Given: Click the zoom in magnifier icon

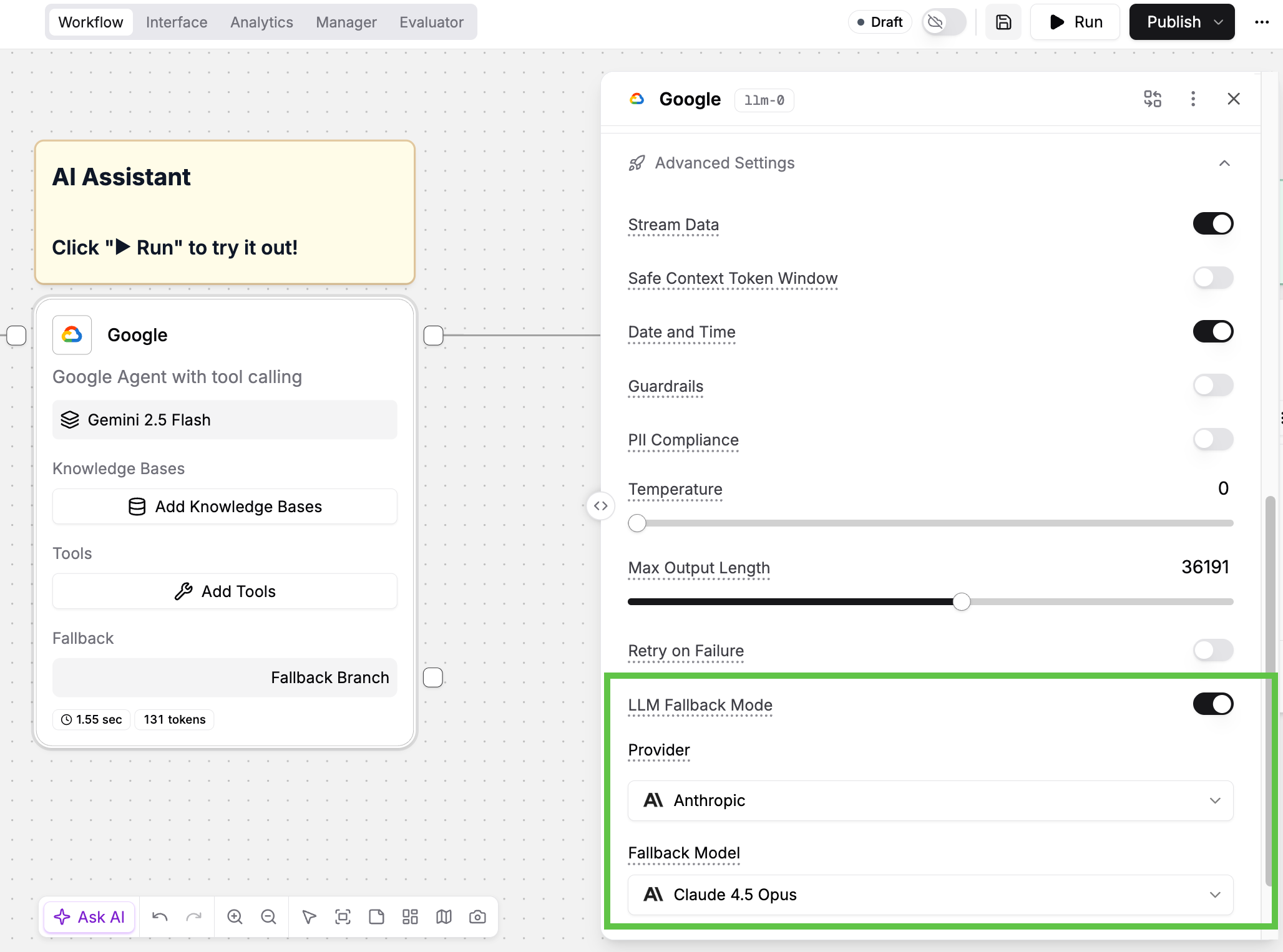Looking at the screenshot, I should pyautogui.click(x=235, y=916).
